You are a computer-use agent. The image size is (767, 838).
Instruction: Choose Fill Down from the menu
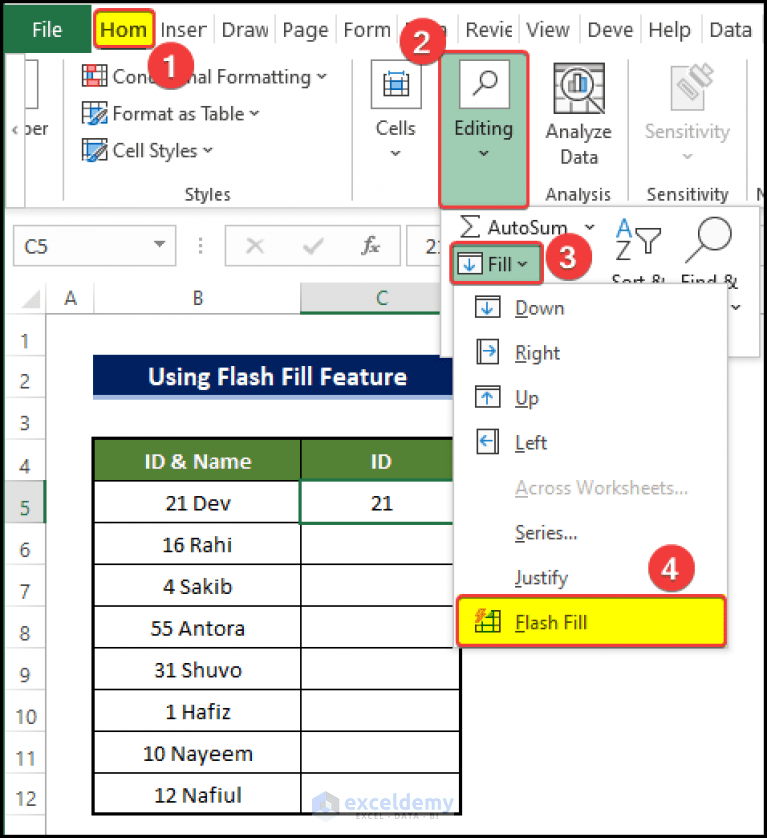click(x=590, y=308)
